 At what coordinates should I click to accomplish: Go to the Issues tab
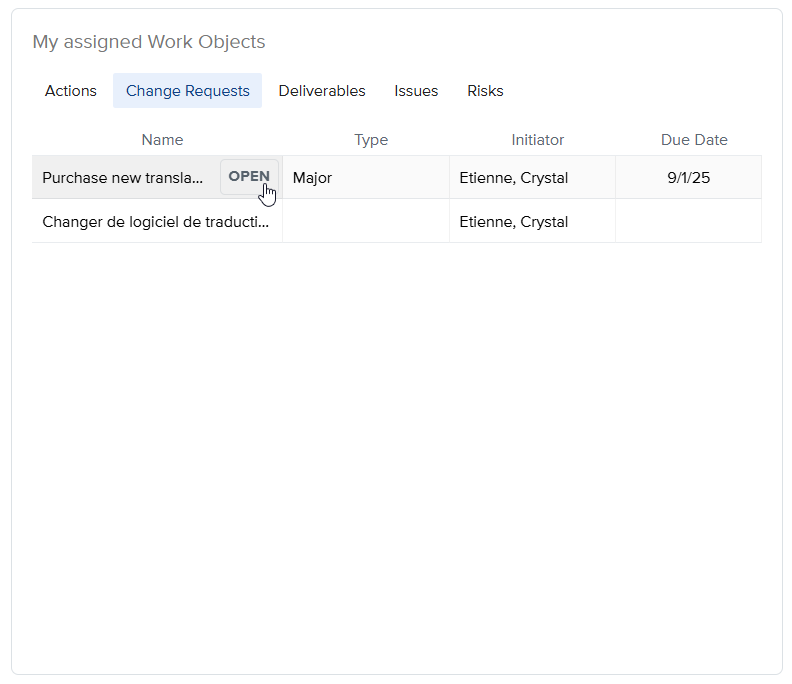pyautogui.click(x=416, y=91)
